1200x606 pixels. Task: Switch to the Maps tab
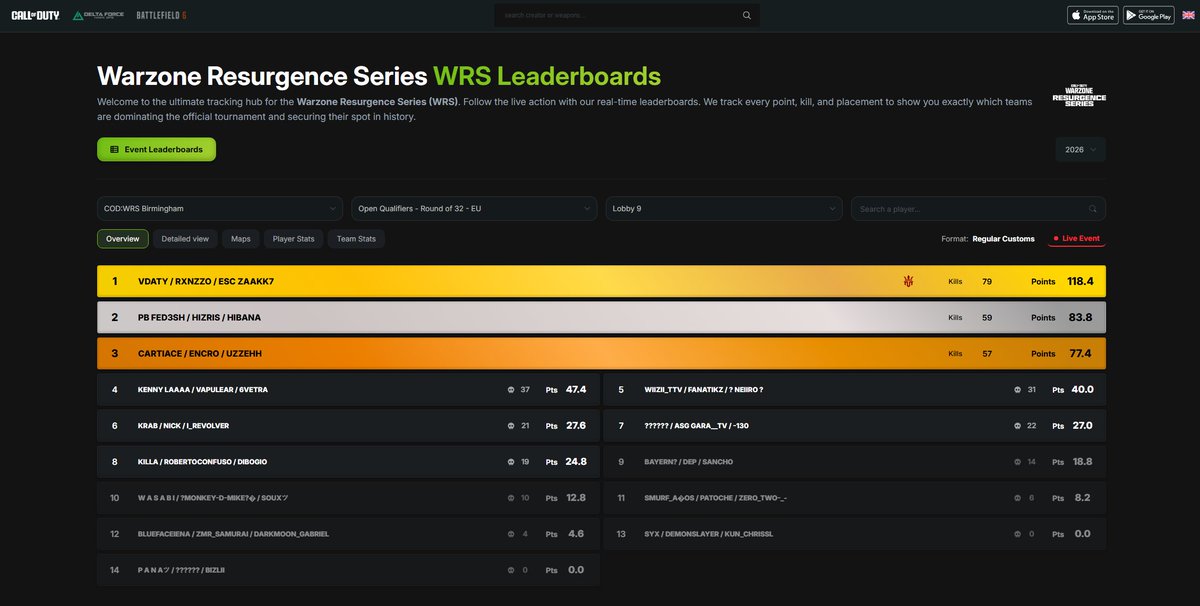(241, 238)
